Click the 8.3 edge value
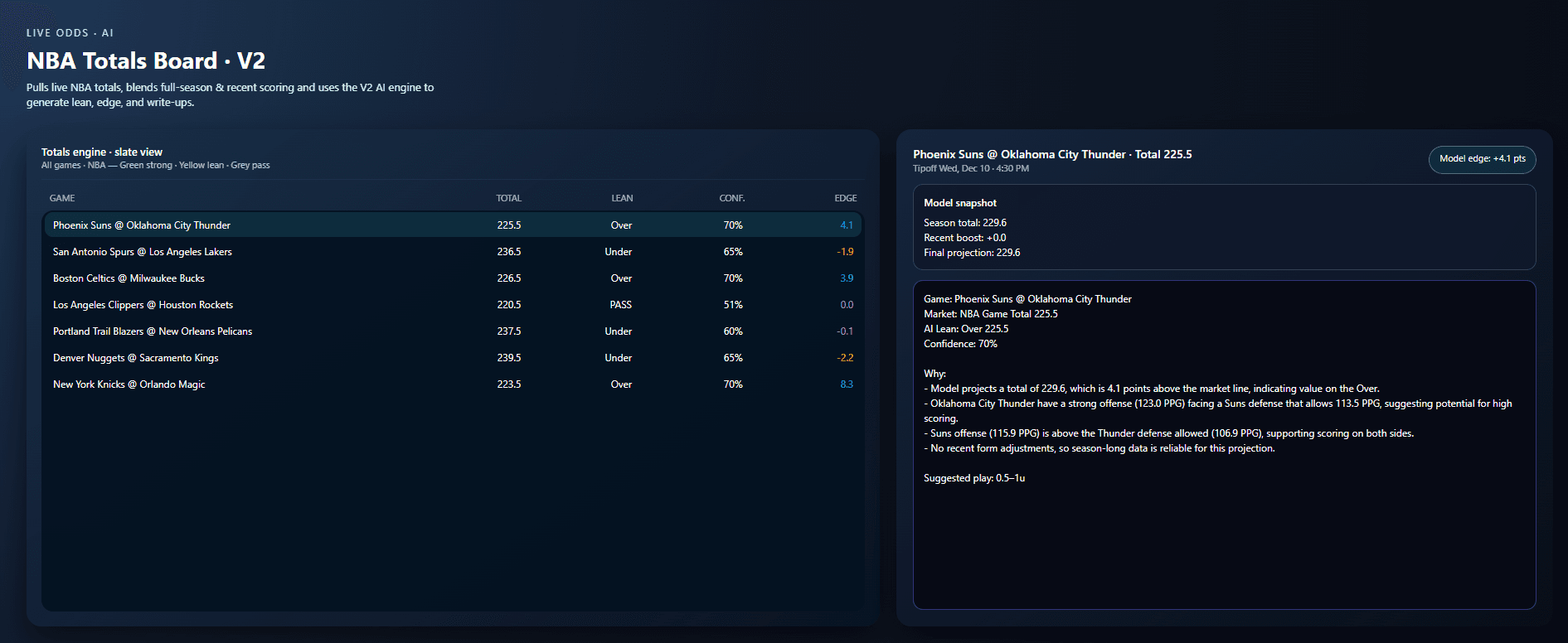The height and width of the screenshot is (643, 1568). 847,384
